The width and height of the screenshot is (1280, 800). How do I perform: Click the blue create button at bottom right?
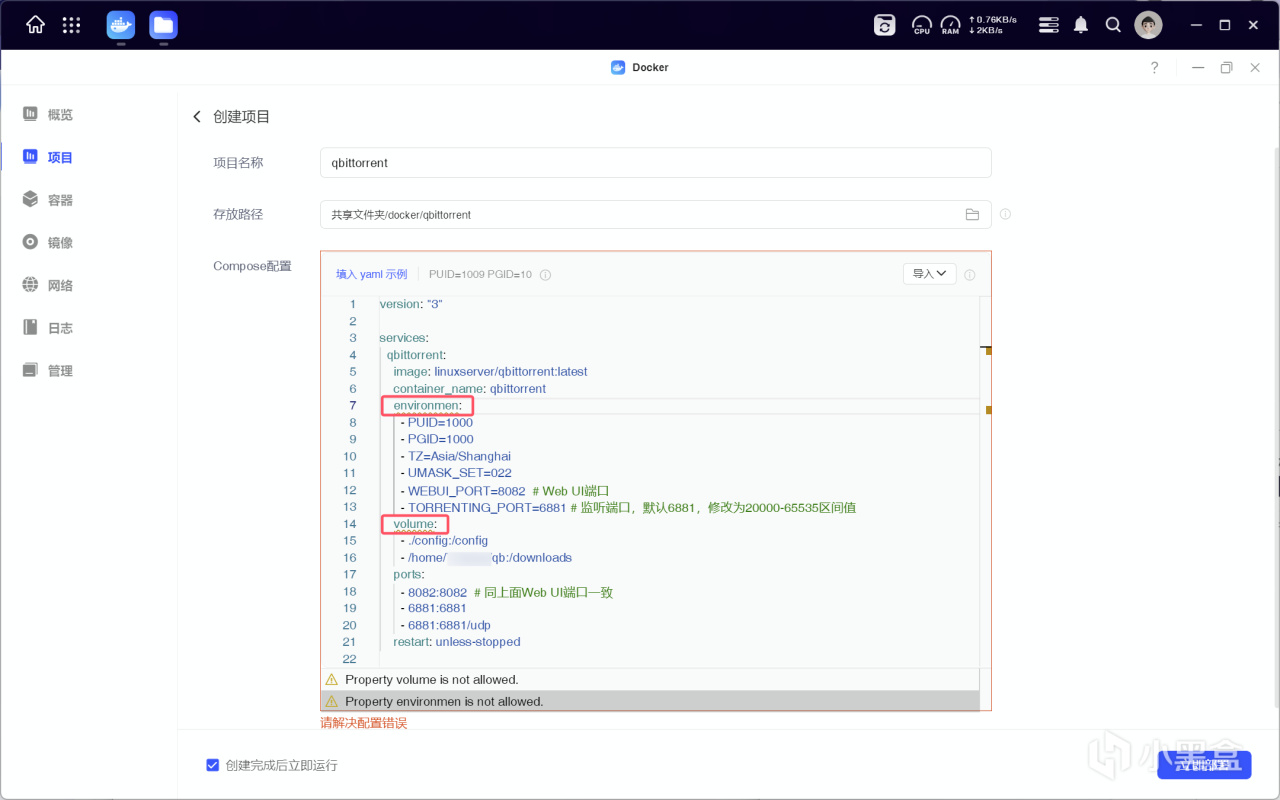[x=1204, y=765]
